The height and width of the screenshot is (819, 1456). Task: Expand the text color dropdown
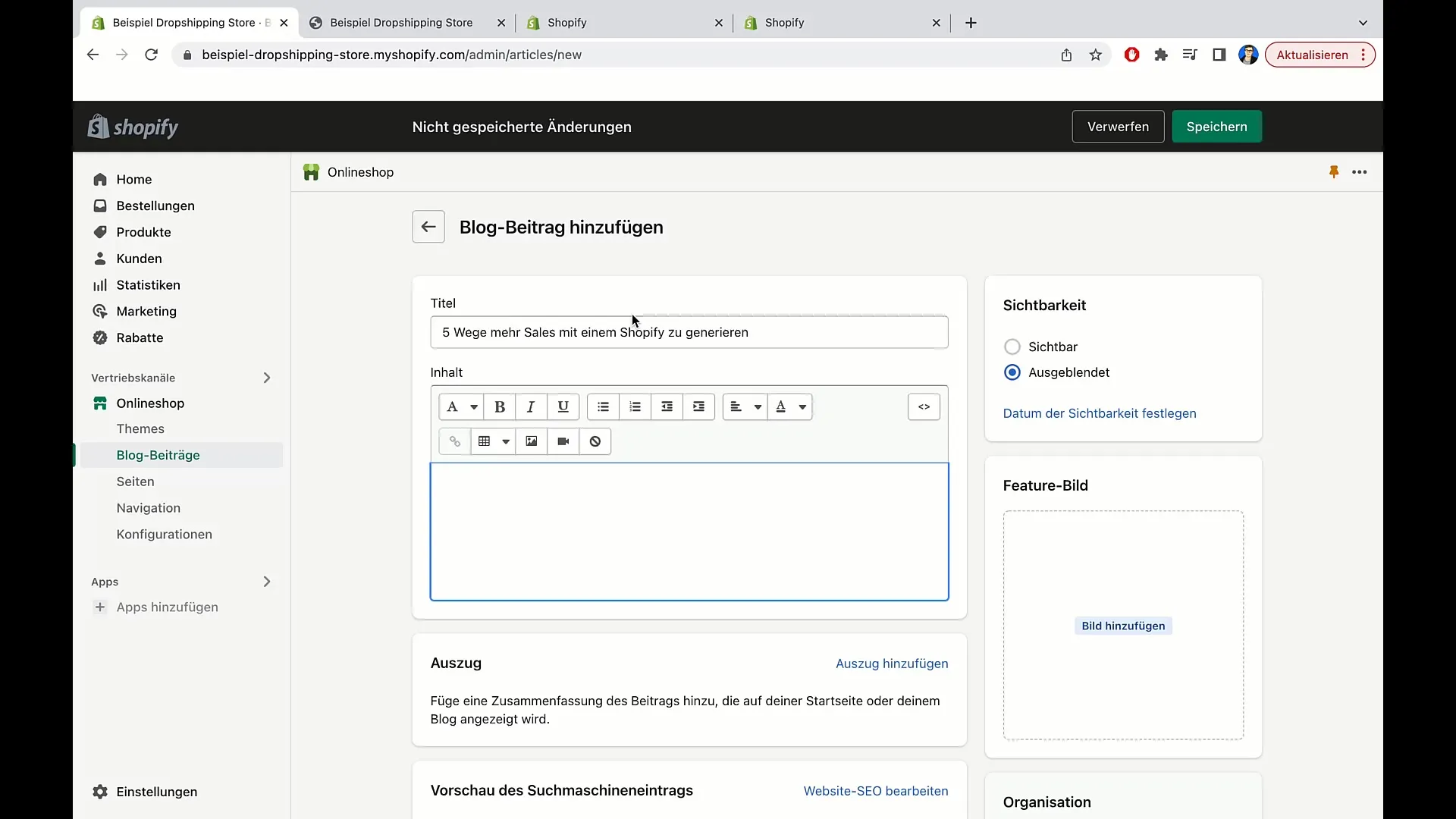pos(803,406)
